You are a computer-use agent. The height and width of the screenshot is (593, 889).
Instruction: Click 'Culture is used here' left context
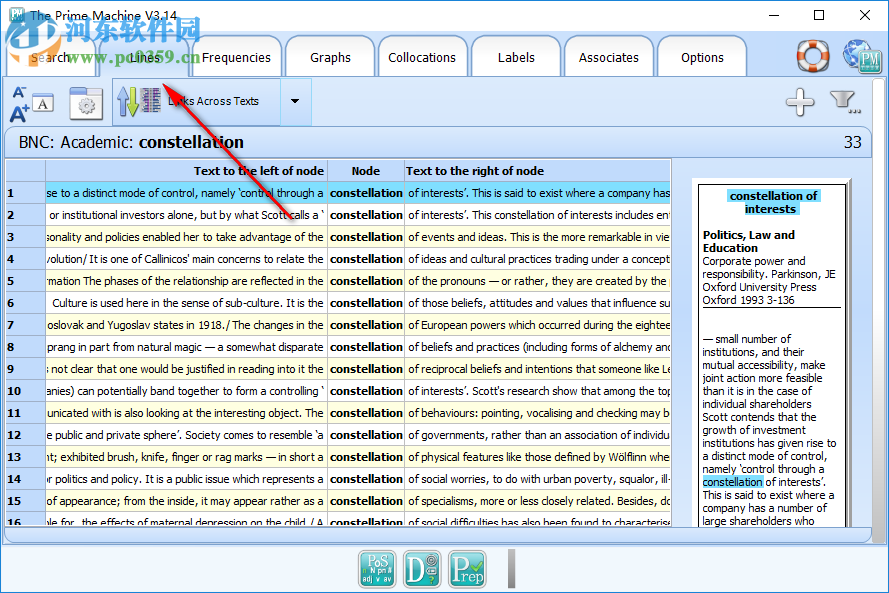click(x=187, y=303)
